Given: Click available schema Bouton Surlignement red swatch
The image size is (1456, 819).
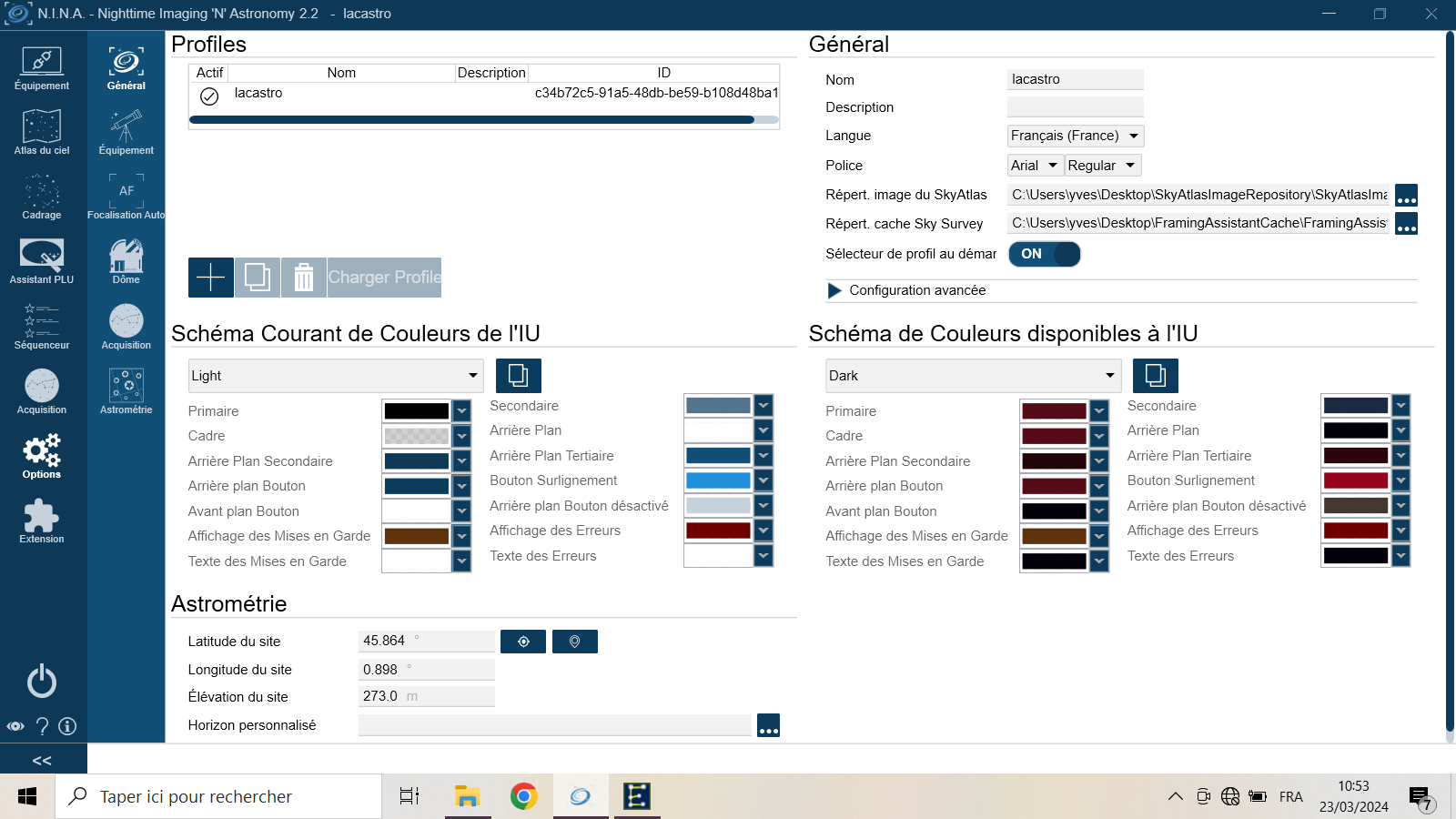Looking at the screenshot, I should (1356, 480).
